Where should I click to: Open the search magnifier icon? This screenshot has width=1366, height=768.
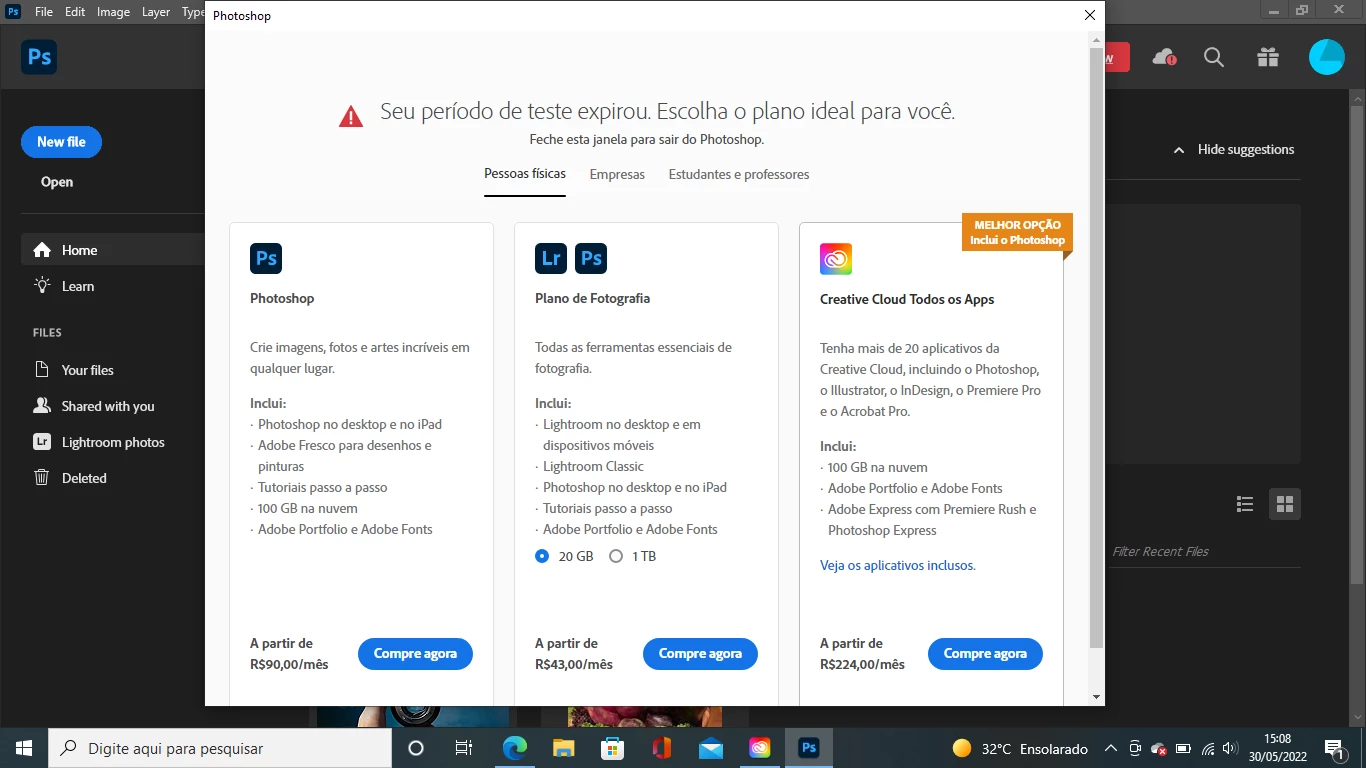[x=1214, y=57]
